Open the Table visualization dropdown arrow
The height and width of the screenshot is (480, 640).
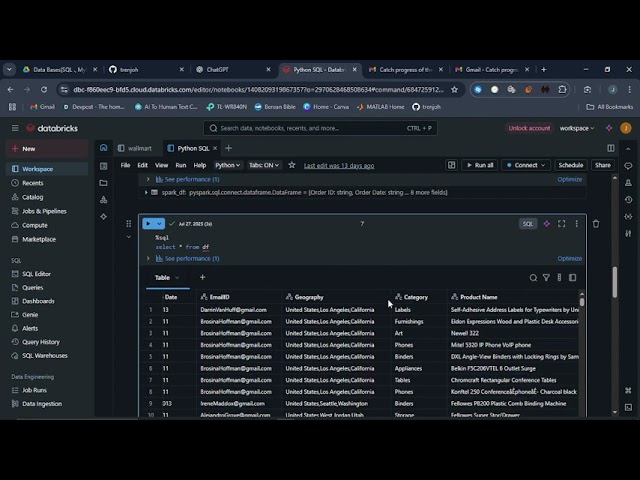(177, 278)
